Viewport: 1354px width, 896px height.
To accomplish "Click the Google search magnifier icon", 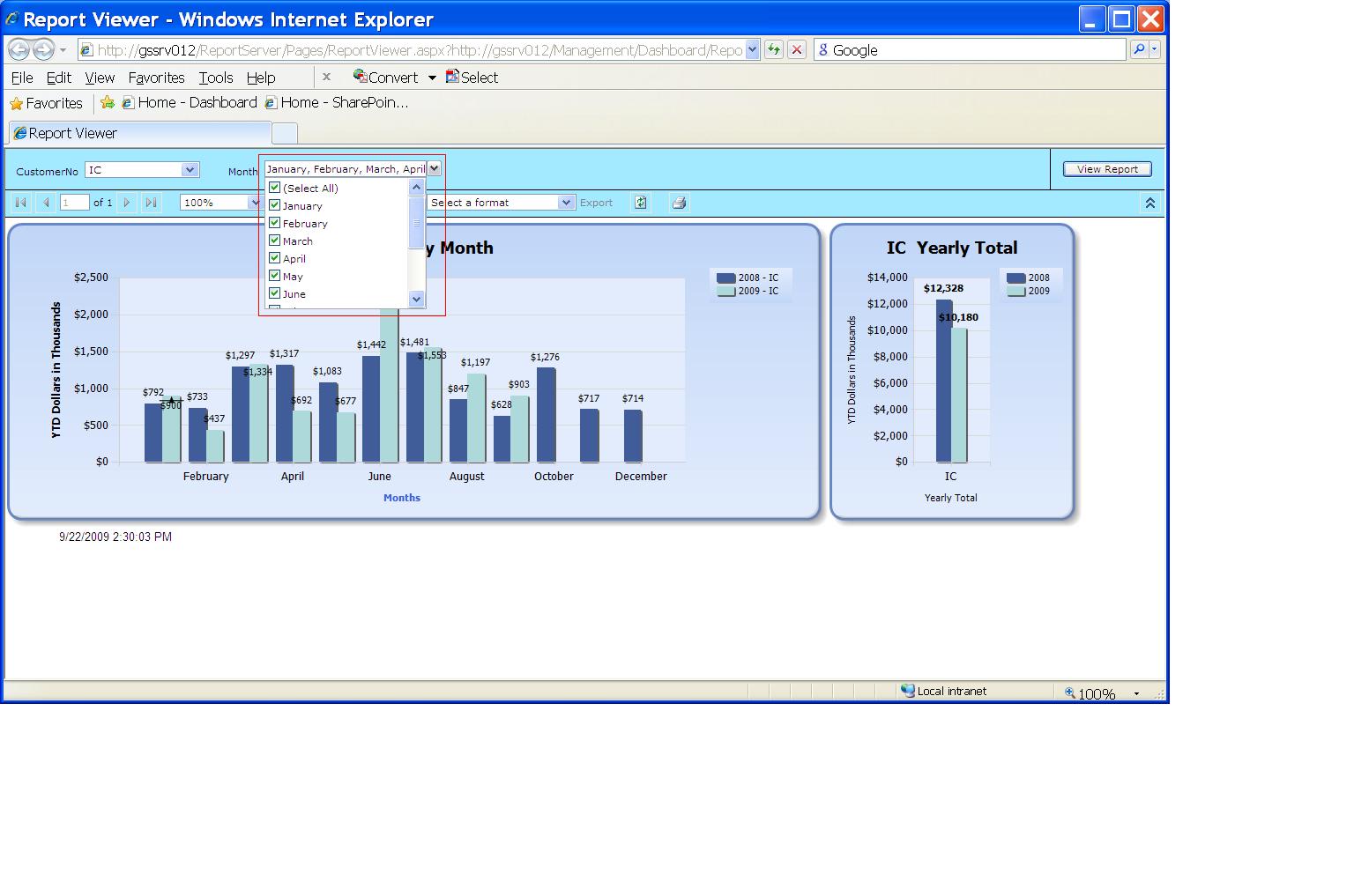I will [1139, 50].
